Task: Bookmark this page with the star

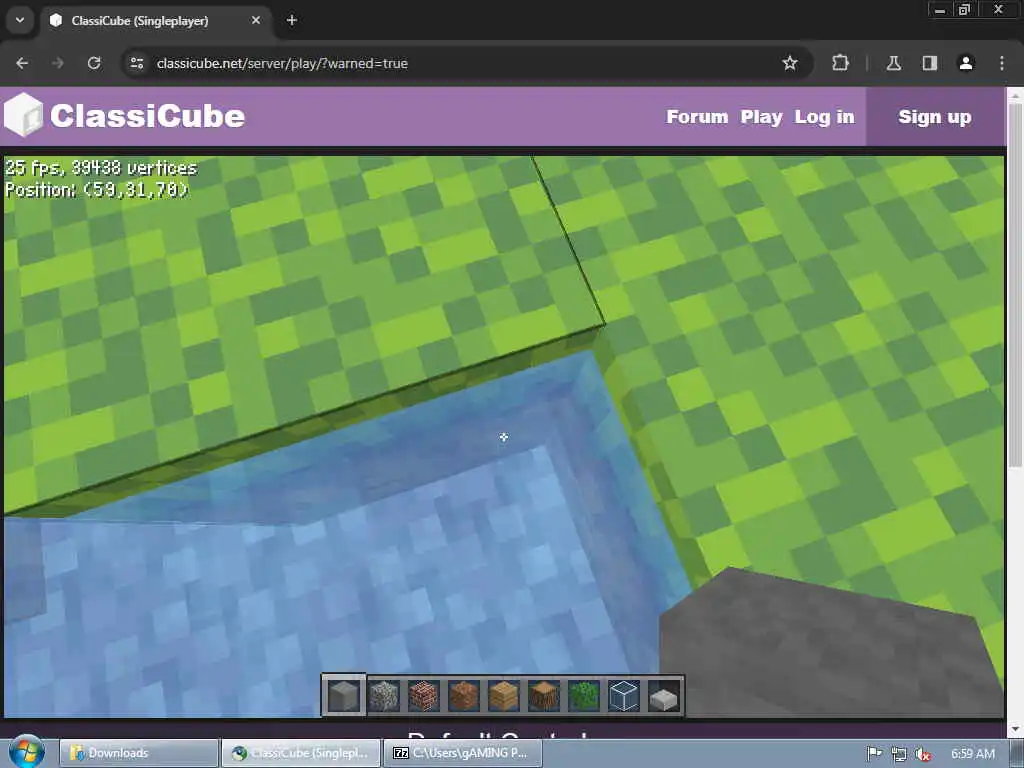Action: coord(790,63)
